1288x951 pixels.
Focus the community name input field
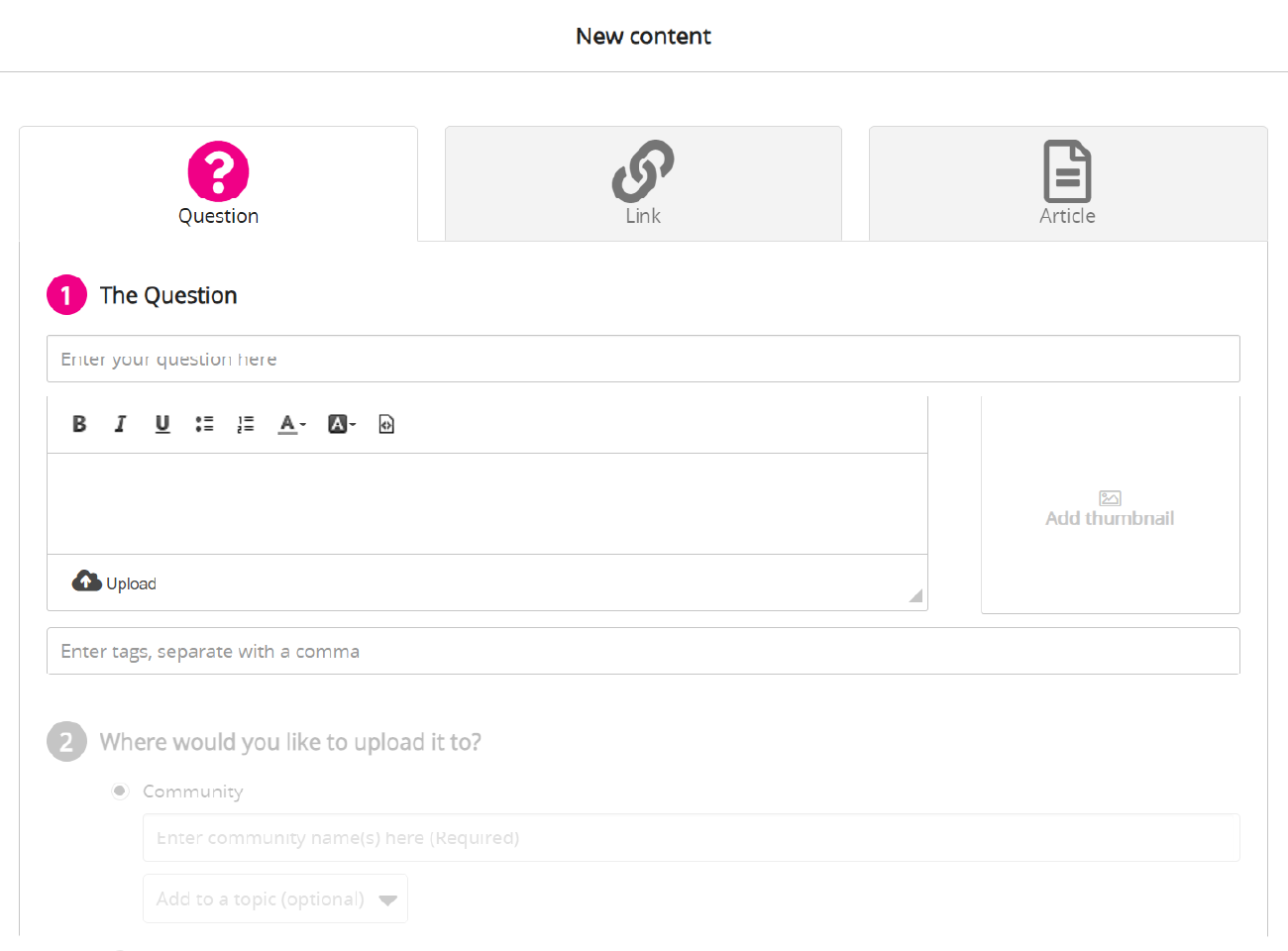coord(691,838)
